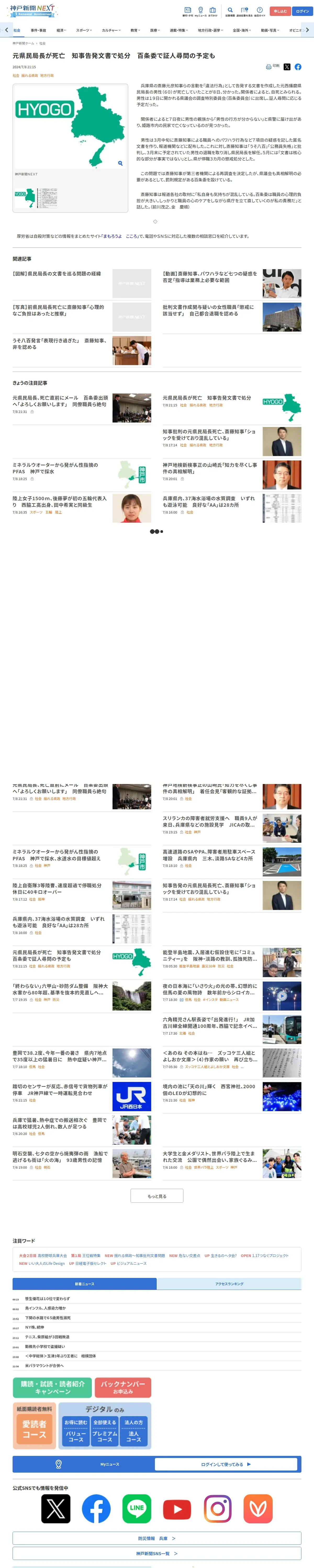
Task: Open the バリューコース plan button
Action: (76, 1431)
